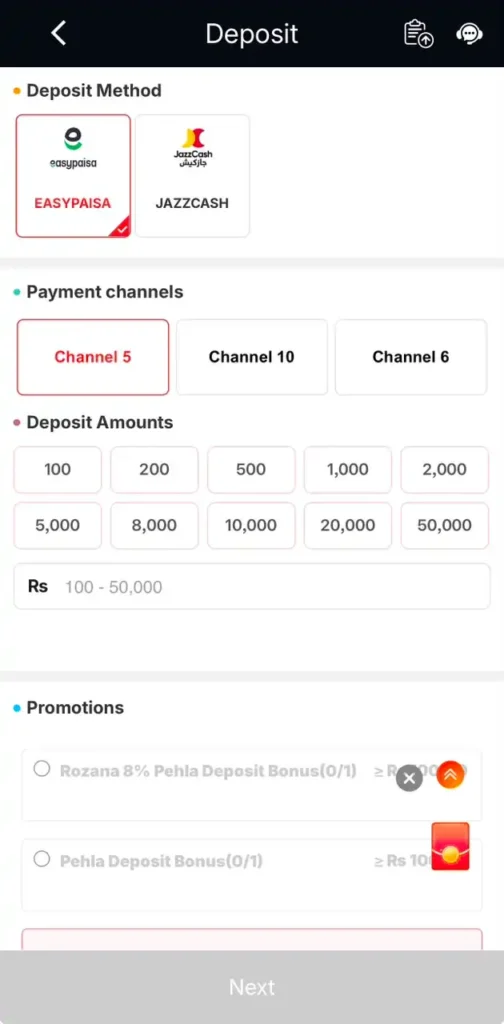
Task: Open the red envelope gift icon
Action: [x=450, y=846]
